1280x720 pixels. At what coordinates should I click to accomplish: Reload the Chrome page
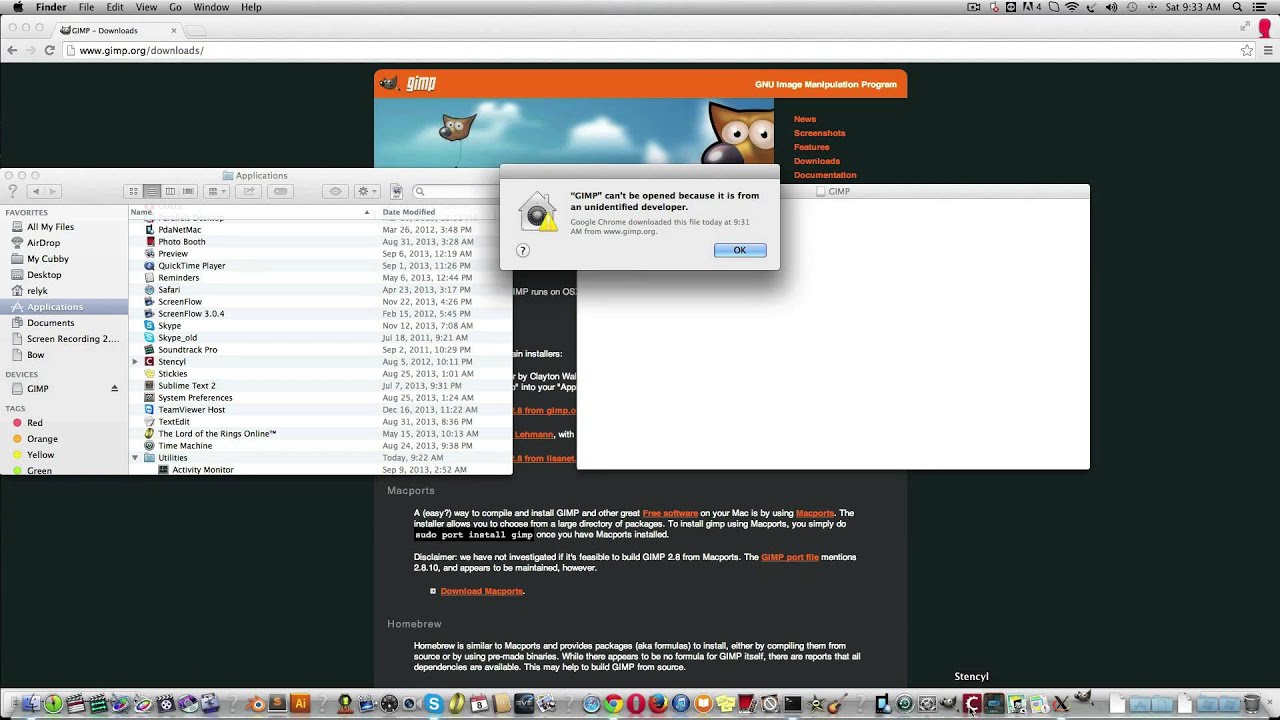(x=49, y=50)
